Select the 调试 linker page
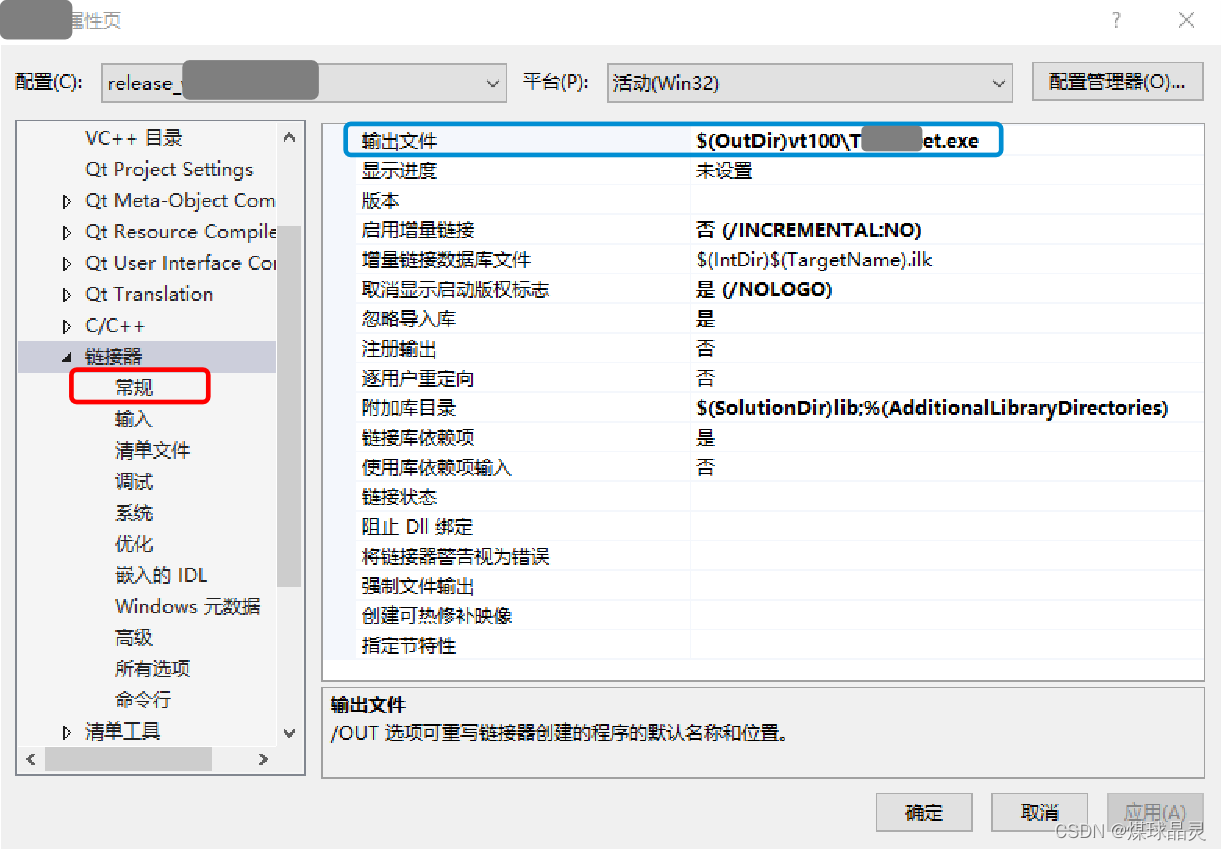 135,481
